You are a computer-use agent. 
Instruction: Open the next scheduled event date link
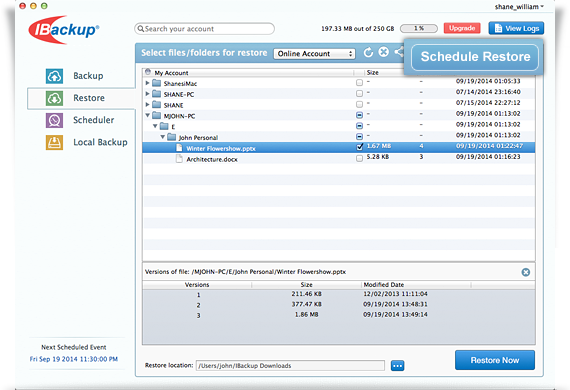click(x=74, y=359)
